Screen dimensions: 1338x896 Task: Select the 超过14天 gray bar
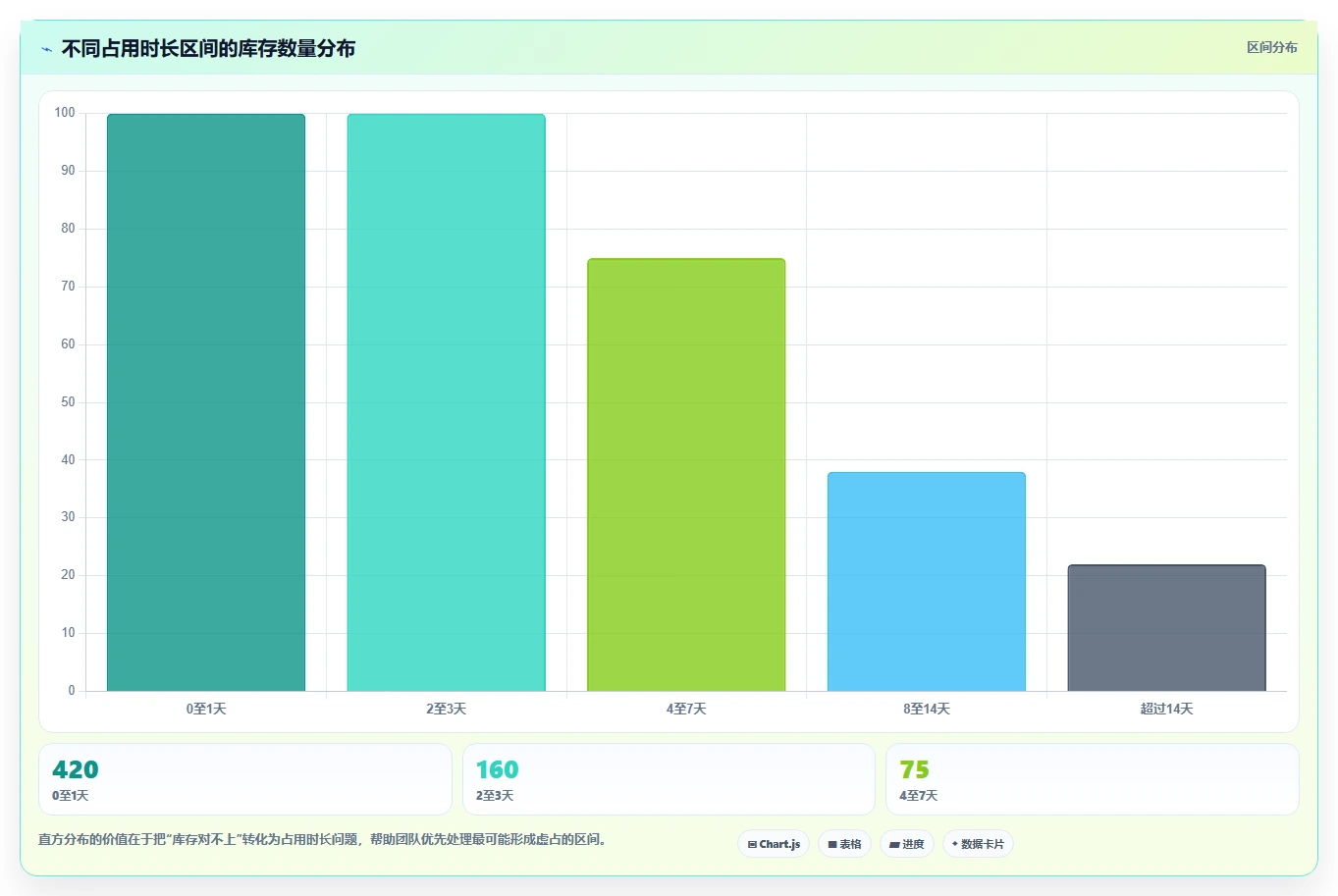1166,628
